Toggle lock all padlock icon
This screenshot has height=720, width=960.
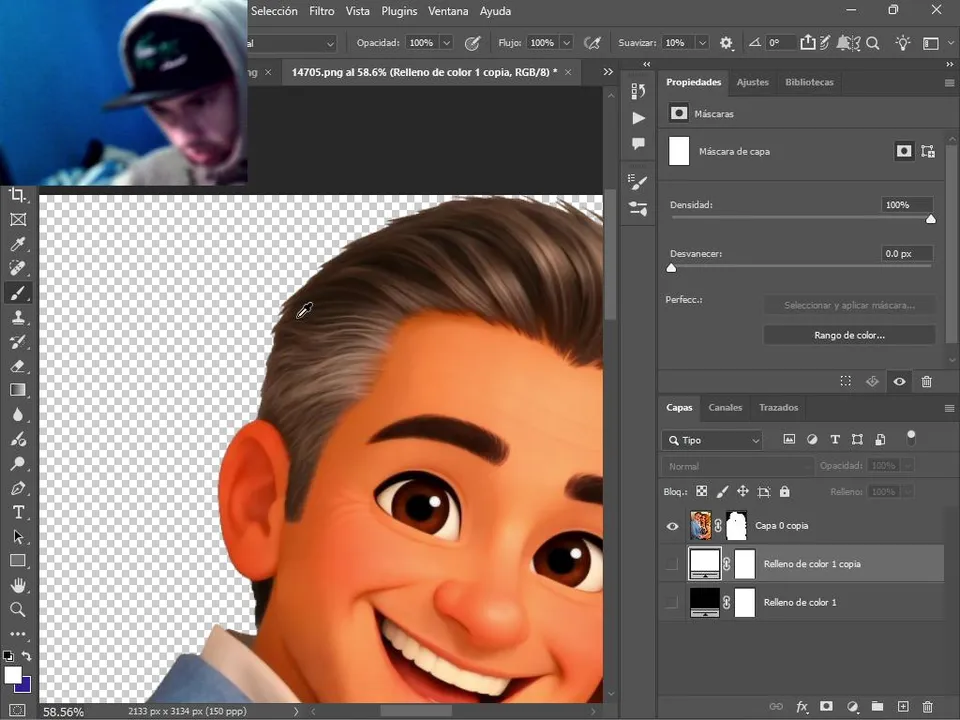(x=784, y=492)
